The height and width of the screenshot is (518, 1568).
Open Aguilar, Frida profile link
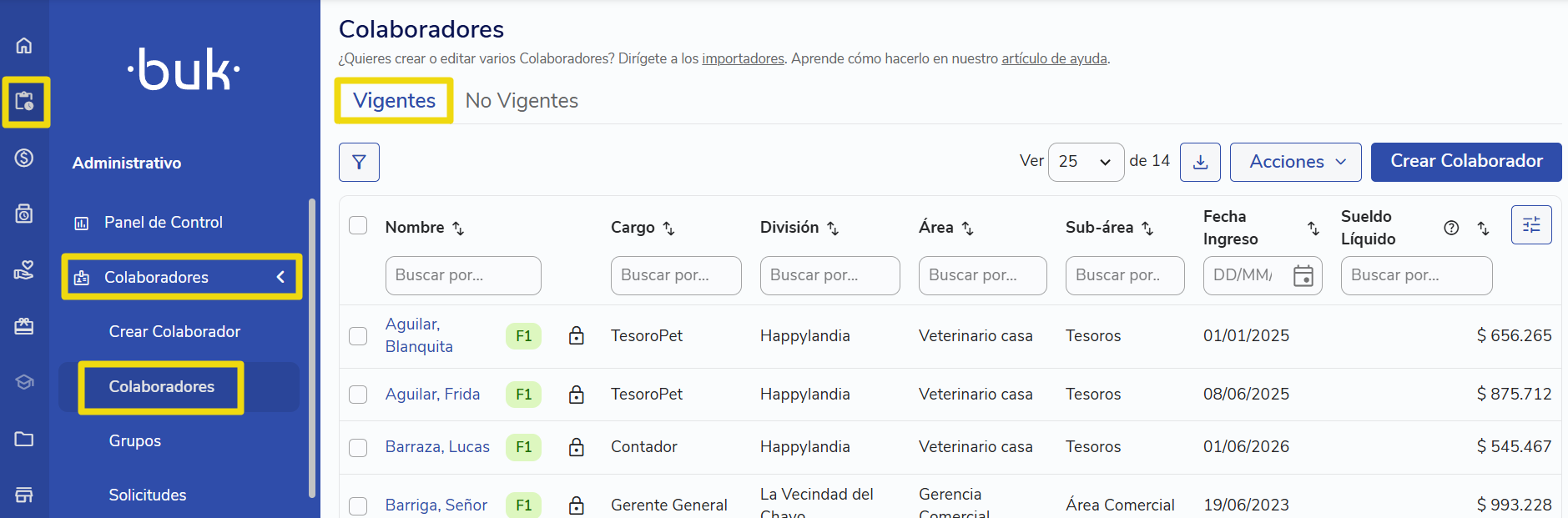432,394
